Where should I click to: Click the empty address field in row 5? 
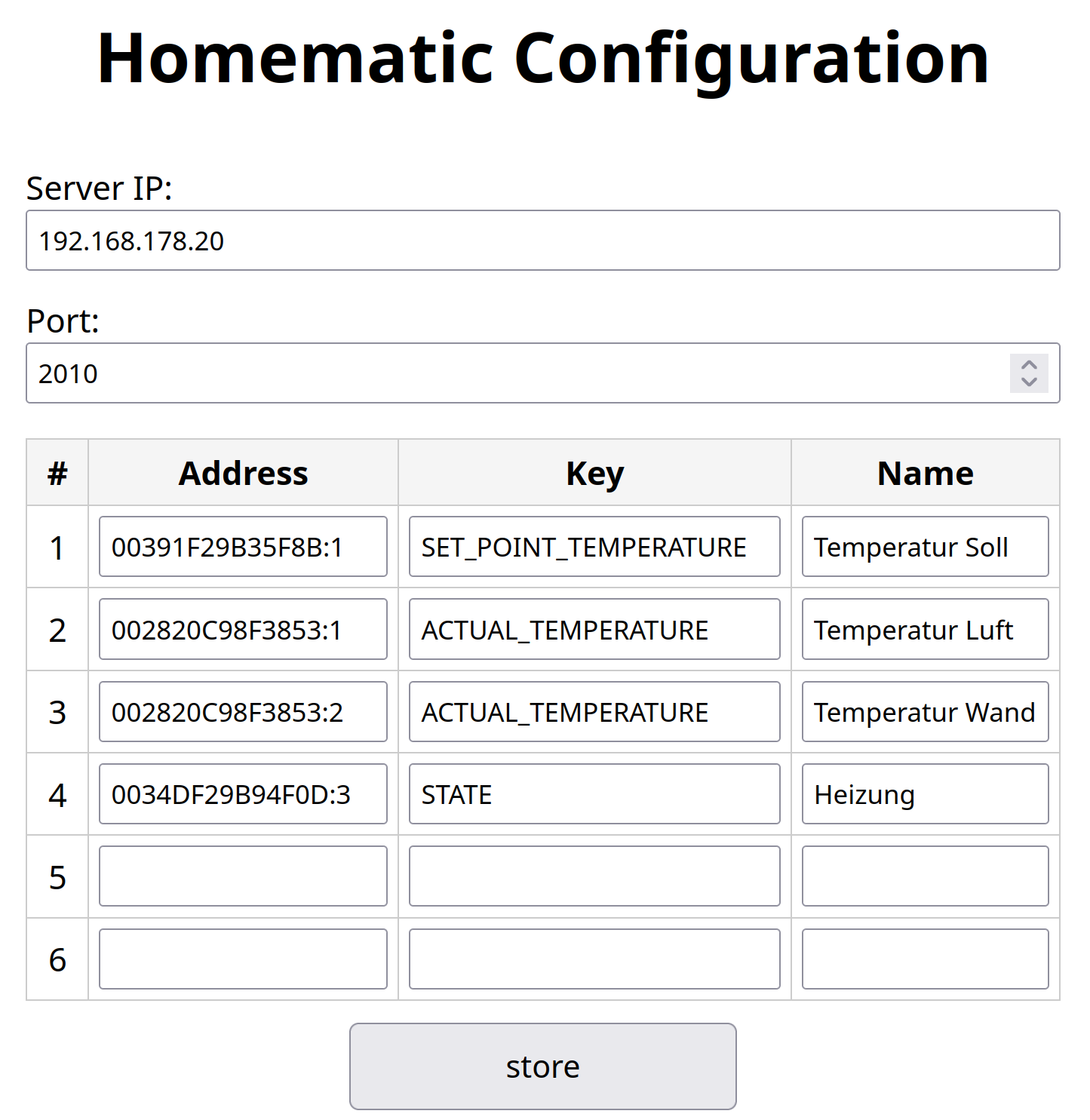242,876
